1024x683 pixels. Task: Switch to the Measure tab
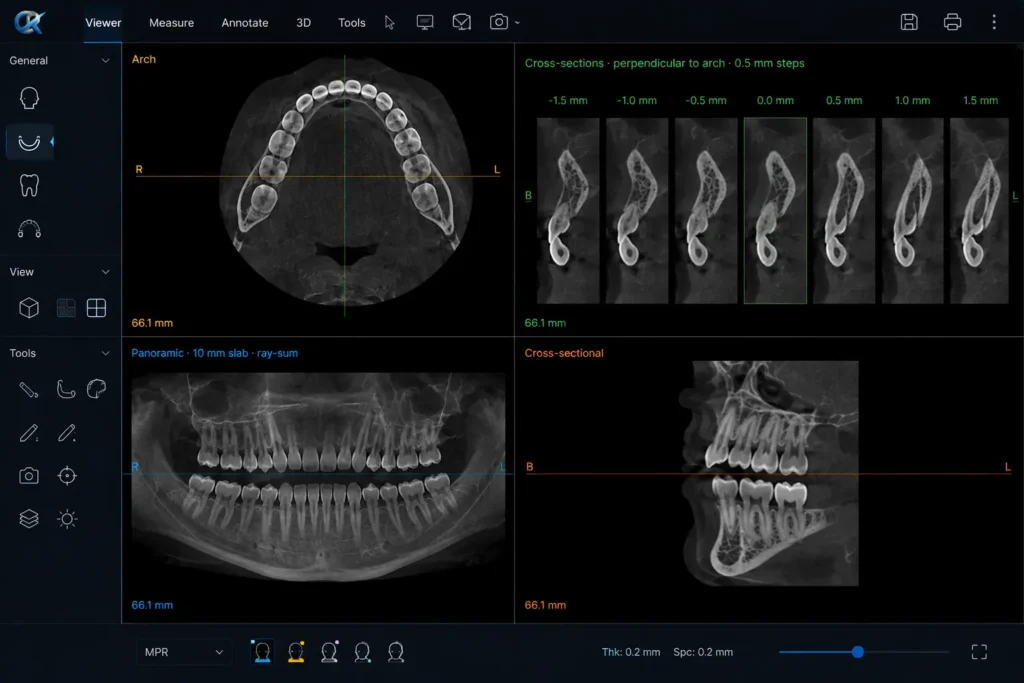point(171,22)
